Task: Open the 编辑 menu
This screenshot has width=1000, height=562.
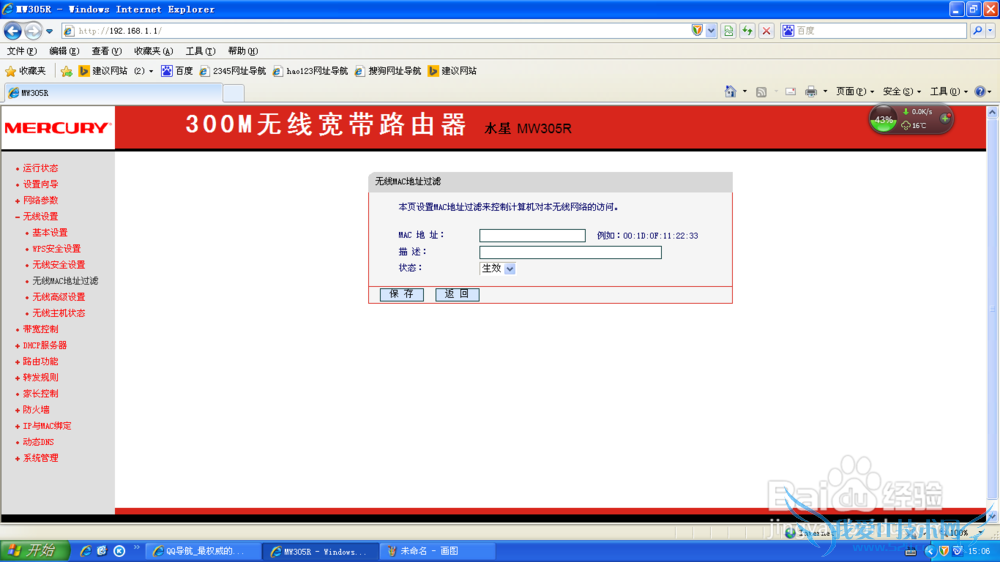Action: 64,51
